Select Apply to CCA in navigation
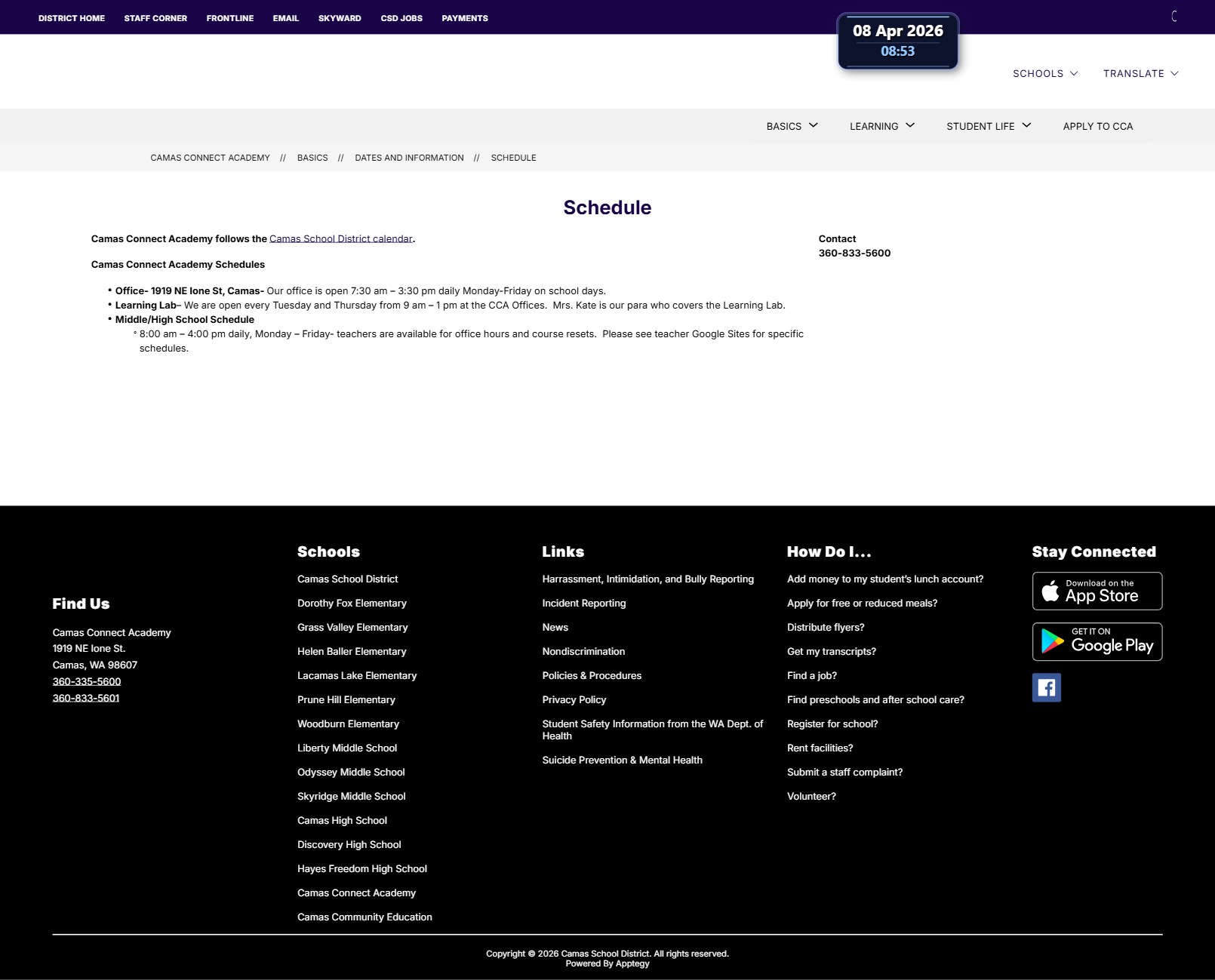1215x980 pixels. click(x=1098, y=126)
